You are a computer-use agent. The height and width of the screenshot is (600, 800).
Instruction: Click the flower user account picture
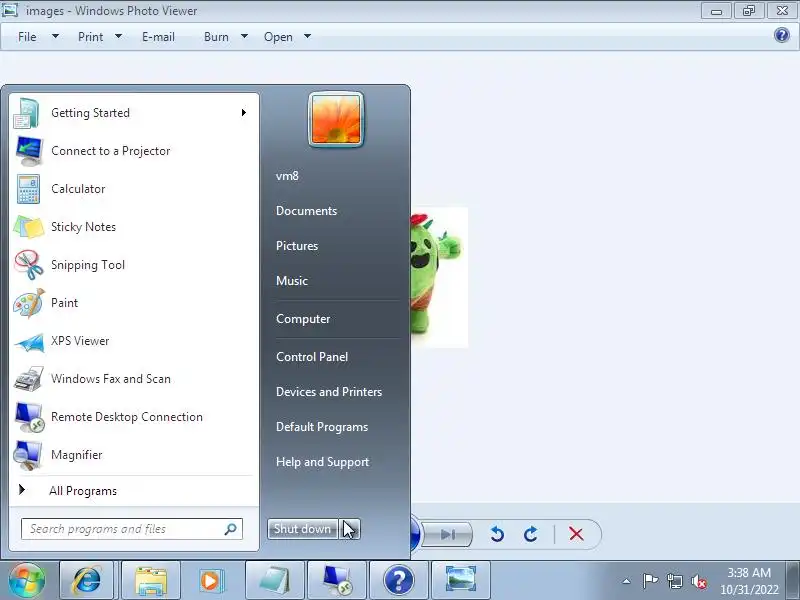tap(336, 120)
